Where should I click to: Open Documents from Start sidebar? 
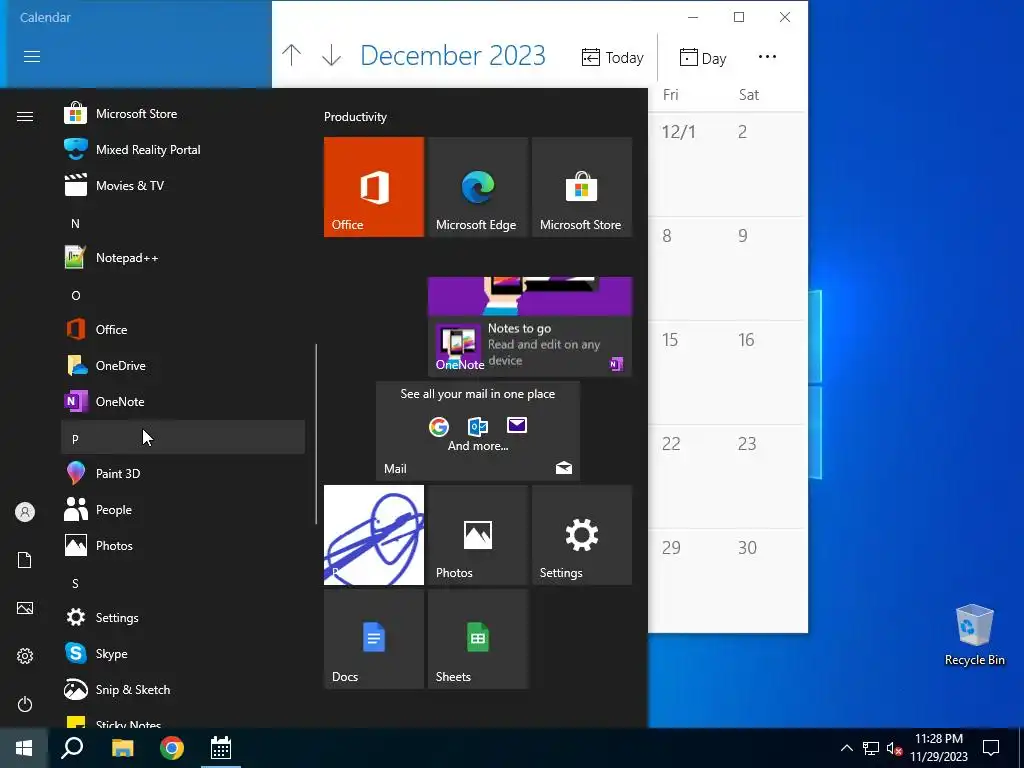coord(25,560)
